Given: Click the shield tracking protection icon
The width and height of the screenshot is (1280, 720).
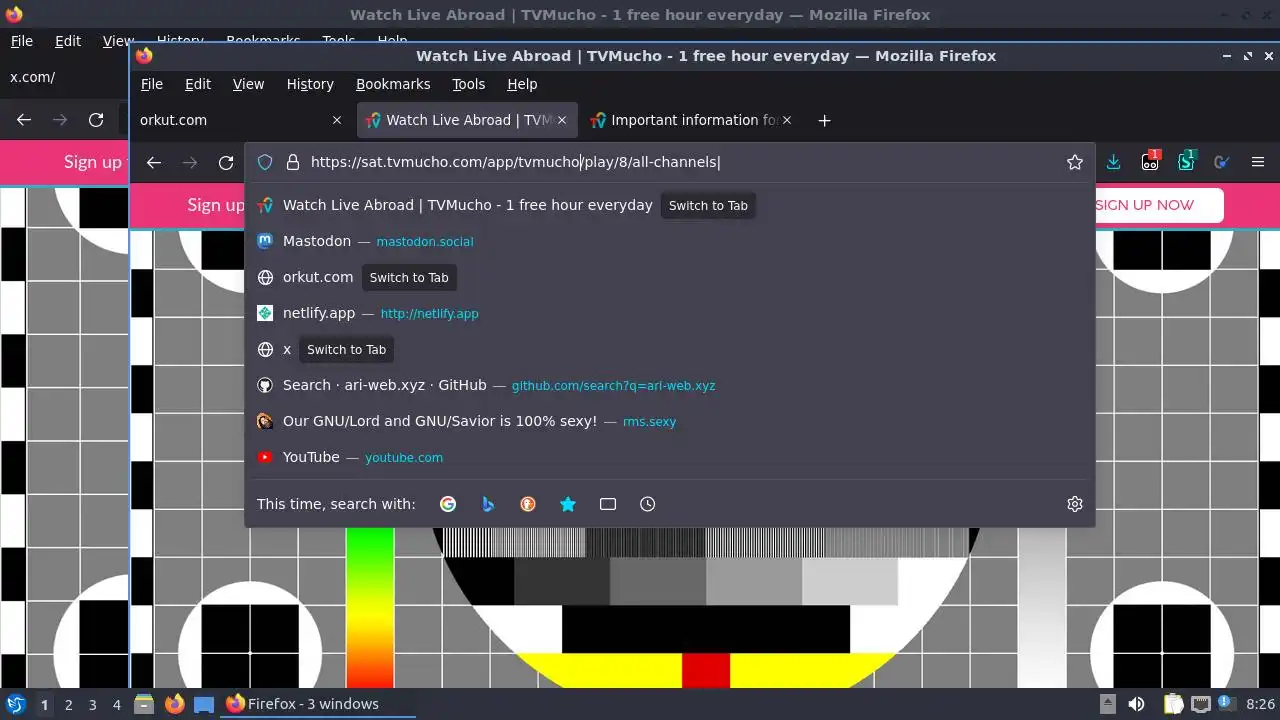Looking at the screenshot, I should pos(265,162).
